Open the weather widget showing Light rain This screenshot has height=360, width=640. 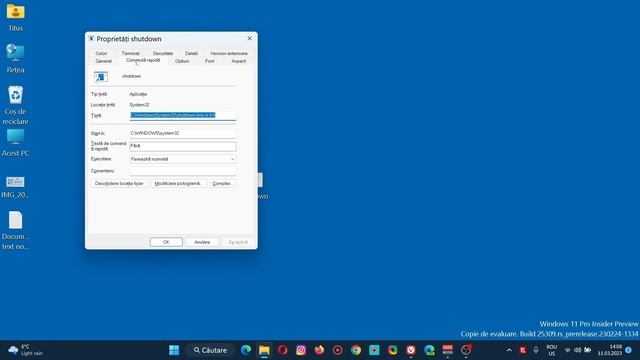26,350
